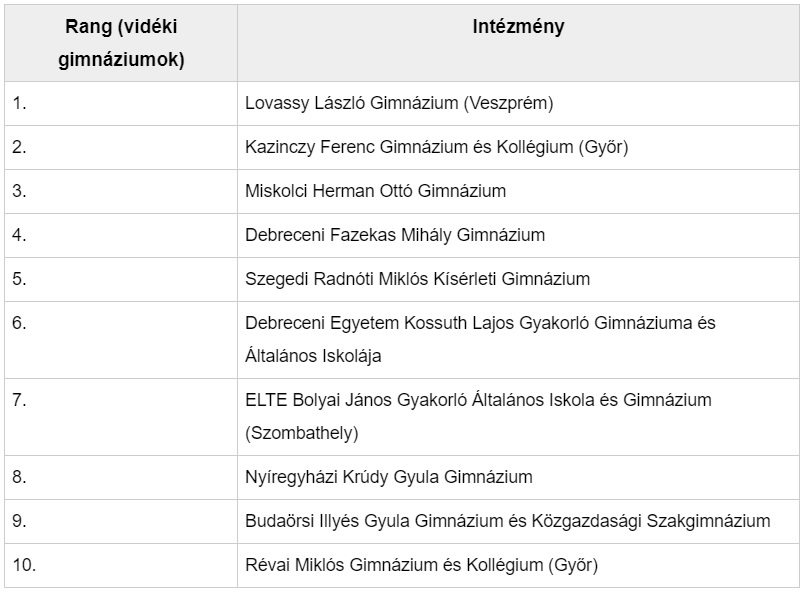Select the ELTE Bolyai János (Szombathely) cell
The height and width of the screenshot is (593, 805).
(478, 416)
